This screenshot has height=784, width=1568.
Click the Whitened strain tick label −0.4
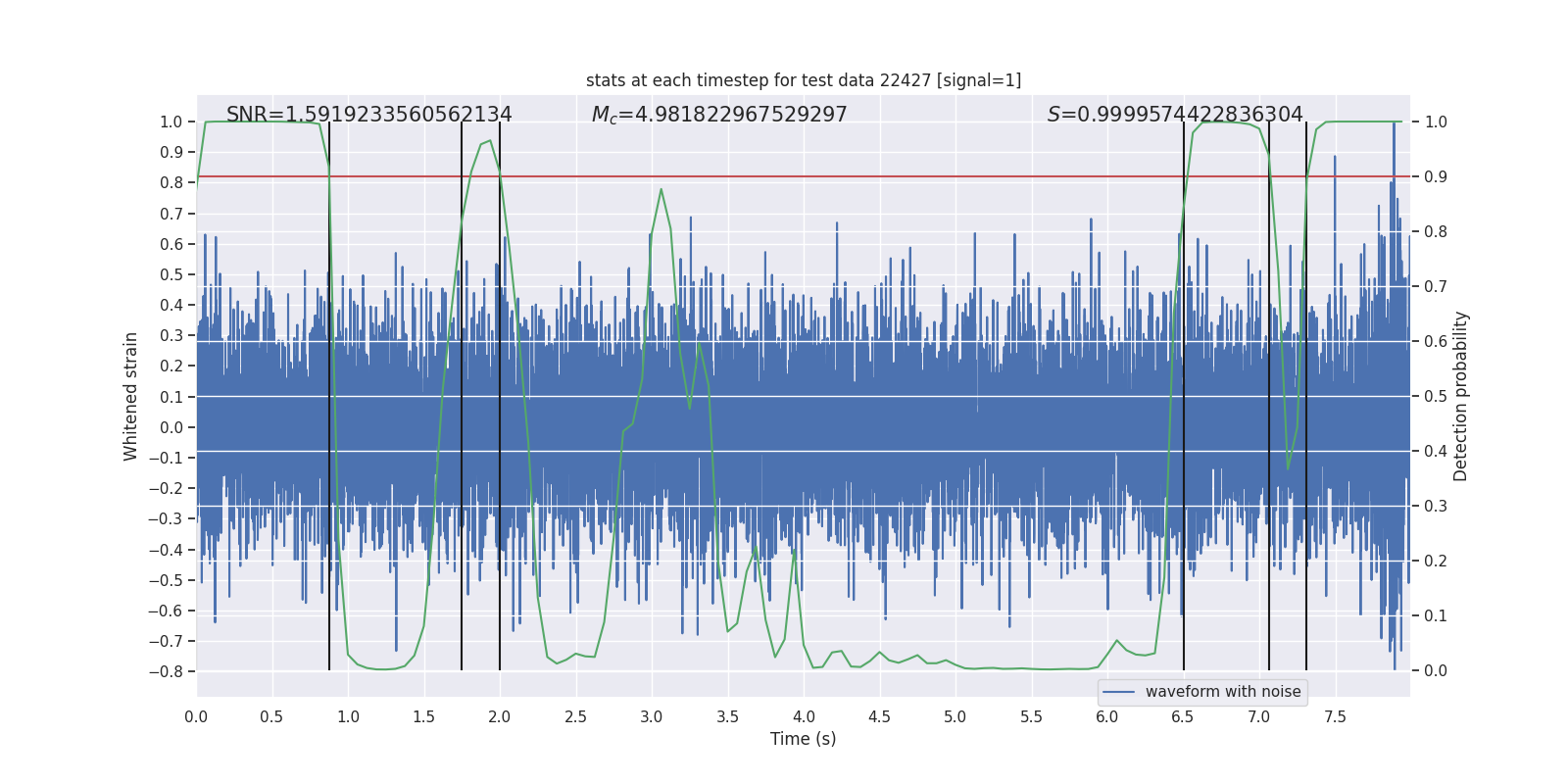166,549
